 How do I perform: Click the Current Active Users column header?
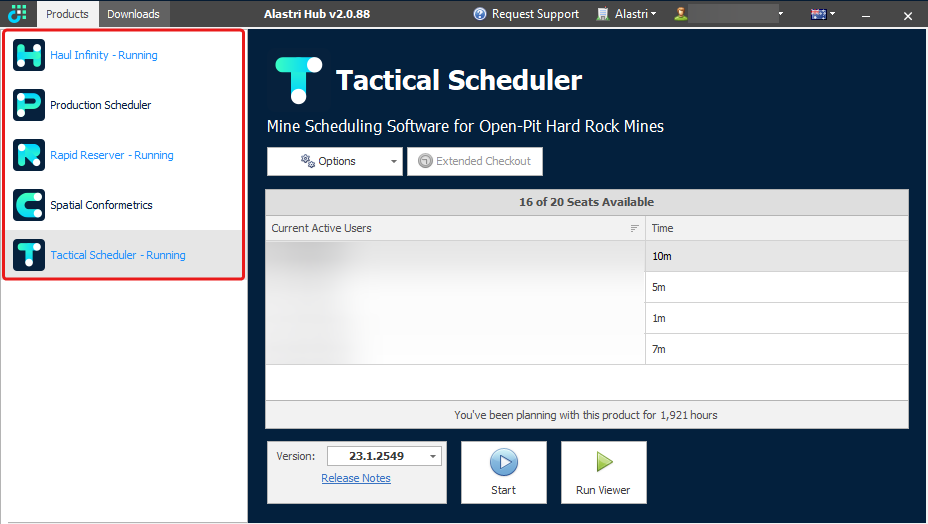point(455,228)
